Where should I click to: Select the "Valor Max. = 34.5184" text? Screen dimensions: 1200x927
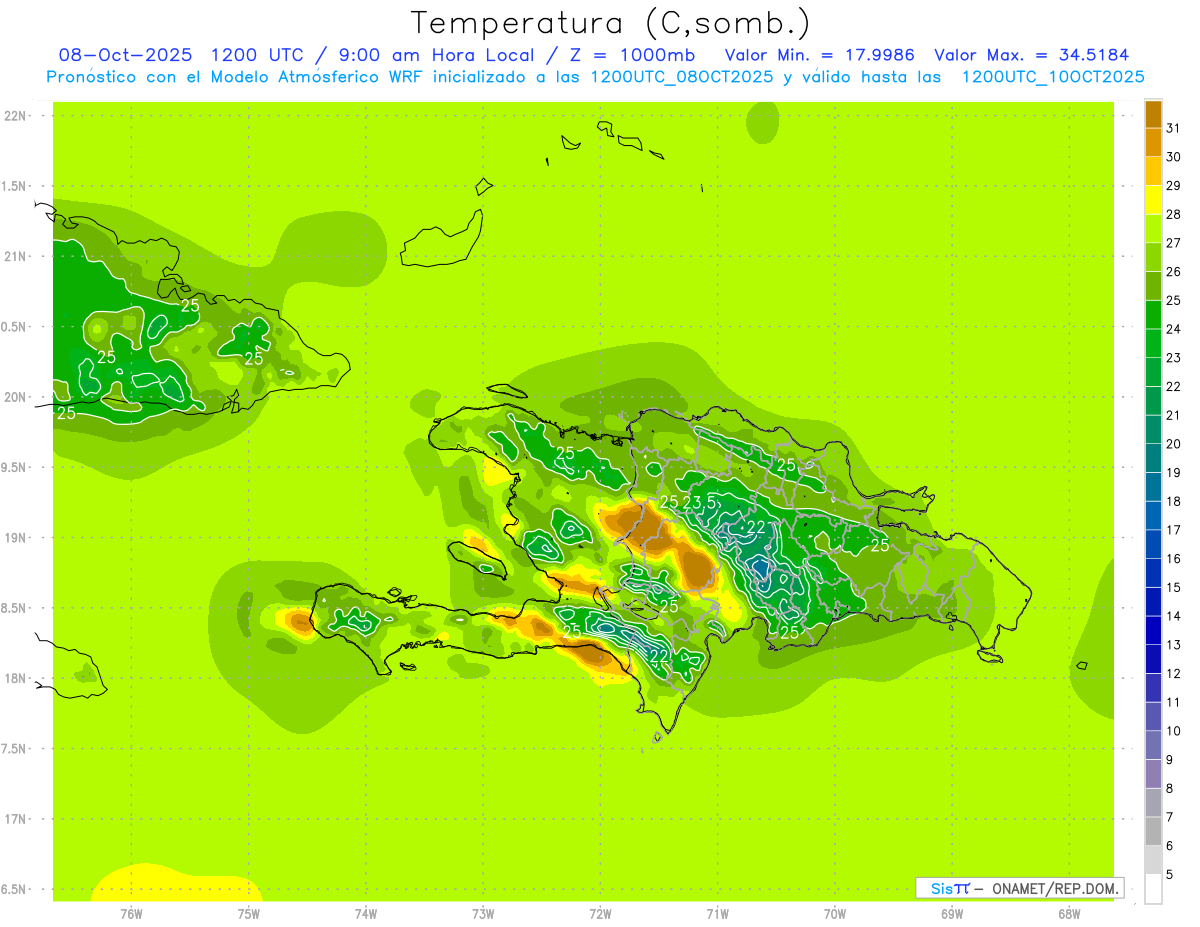1031,55
